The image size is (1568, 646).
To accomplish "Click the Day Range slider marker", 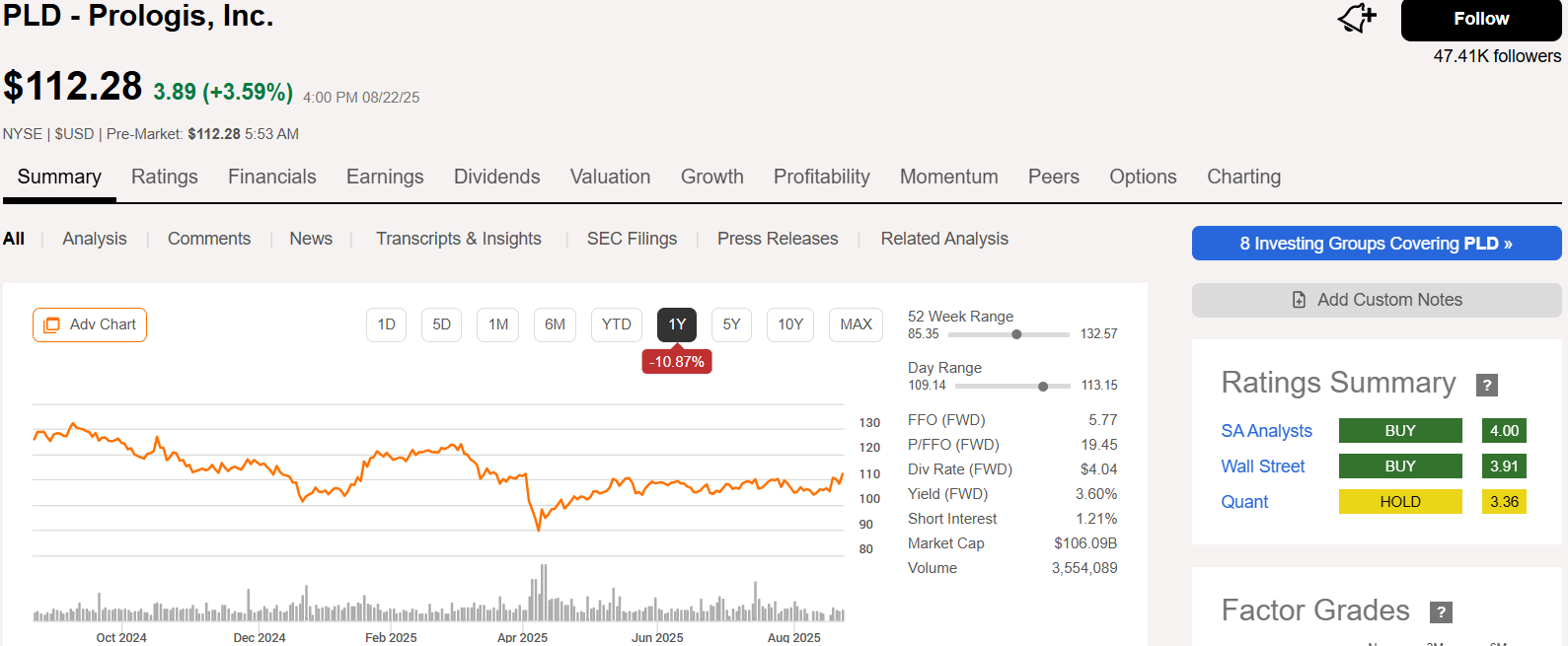I will point(1043,387).
